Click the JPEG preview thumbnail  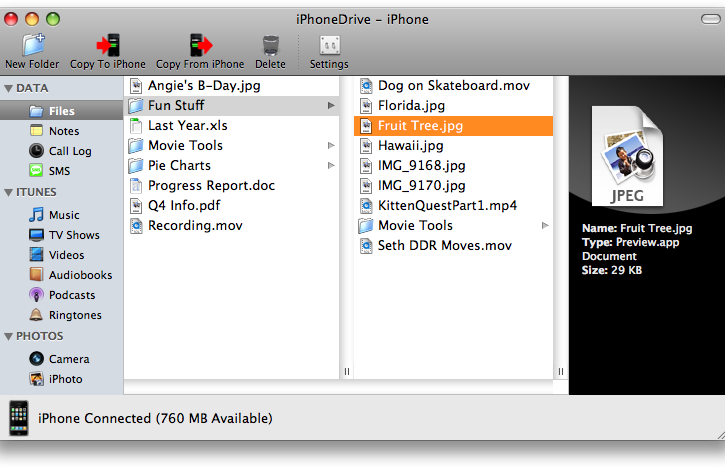(x=627, y=156)
